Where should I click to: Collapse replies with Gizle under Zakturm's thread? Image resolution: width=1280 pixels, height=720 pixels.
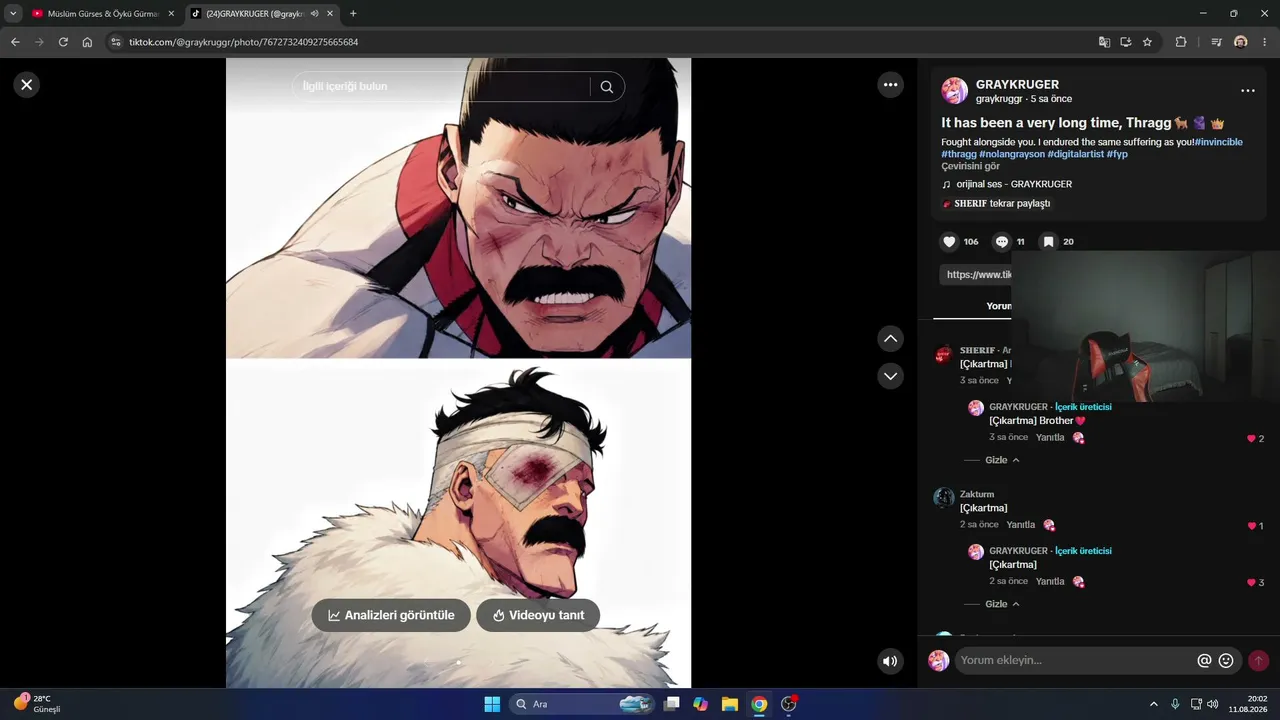pos(1002,604)
